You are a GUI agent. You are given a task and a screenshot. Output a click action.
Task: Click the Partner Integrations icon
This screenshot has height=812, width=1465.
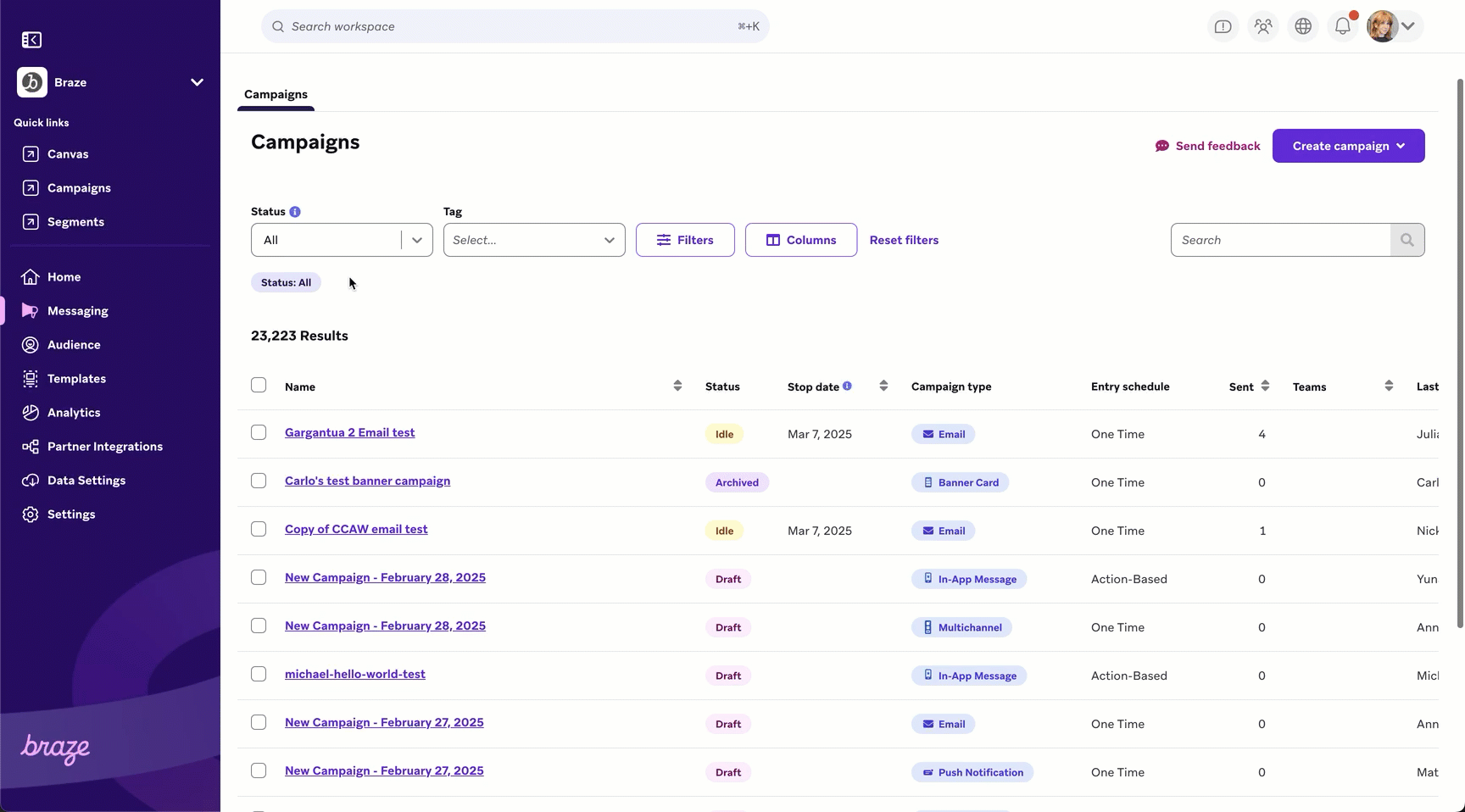(31, 447)
